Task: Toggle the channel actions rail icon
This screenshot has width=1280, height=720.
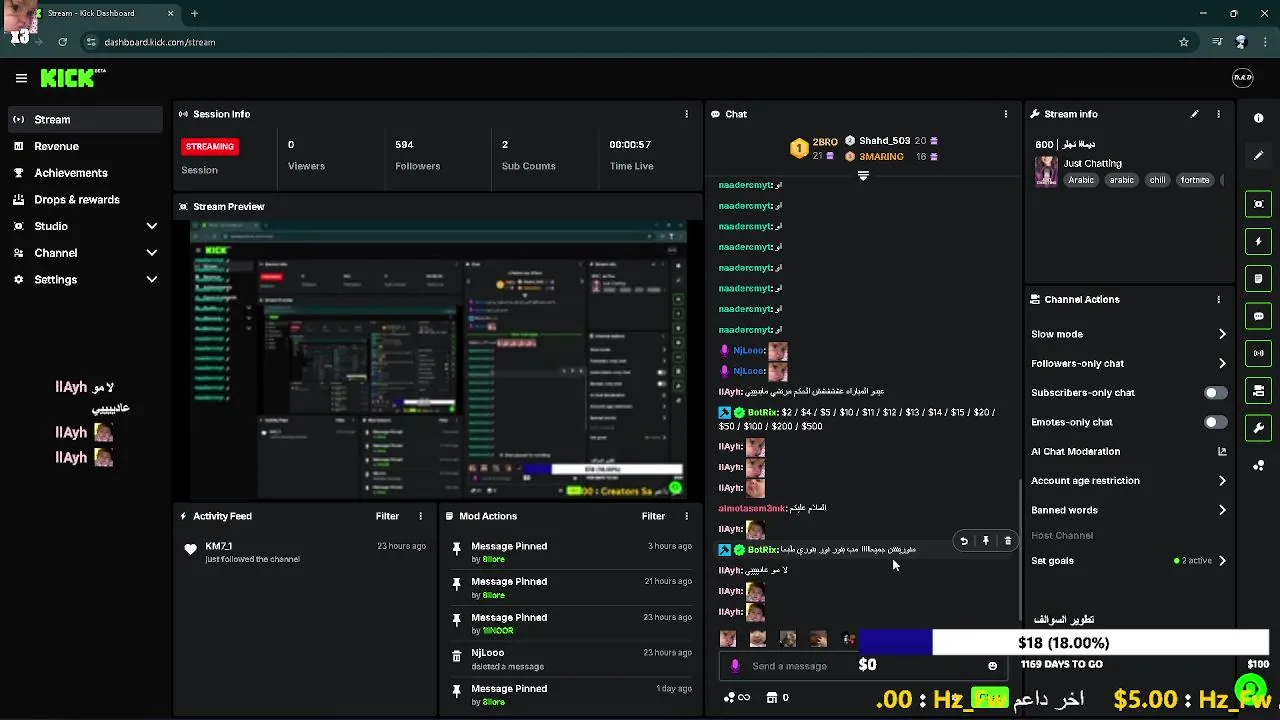Action: click(x=1258, y=390)
